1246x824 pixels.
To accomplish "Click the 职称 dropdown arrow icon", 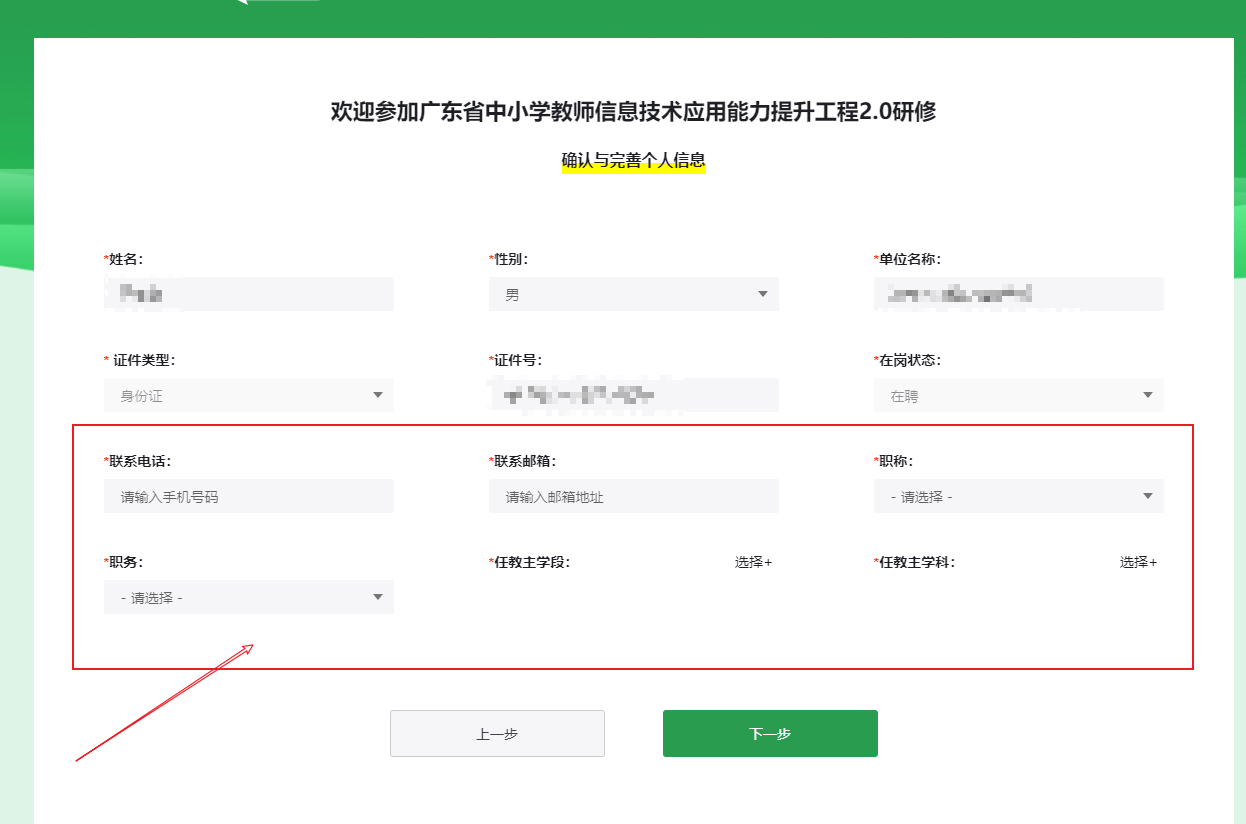I will 1148,496.
